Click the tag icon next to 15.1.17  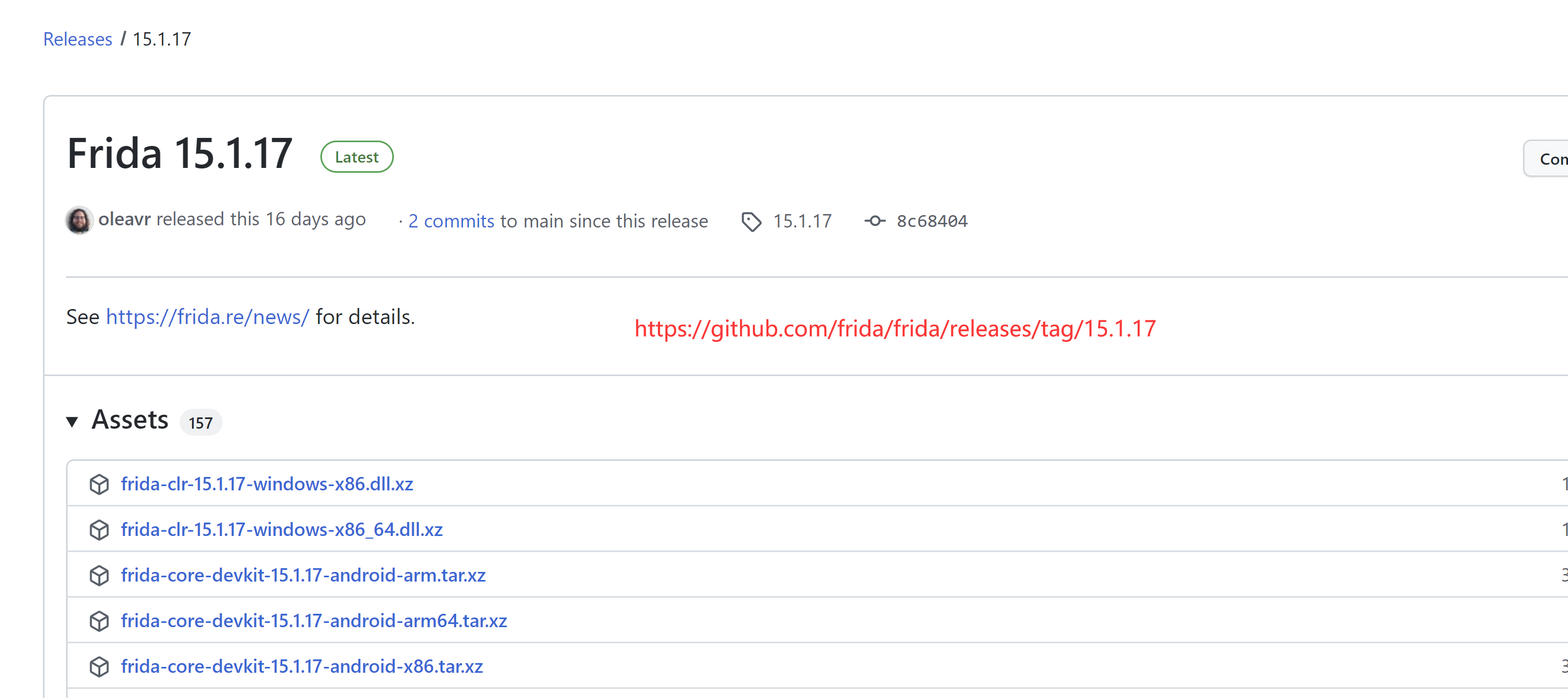[x=750, y=221]
